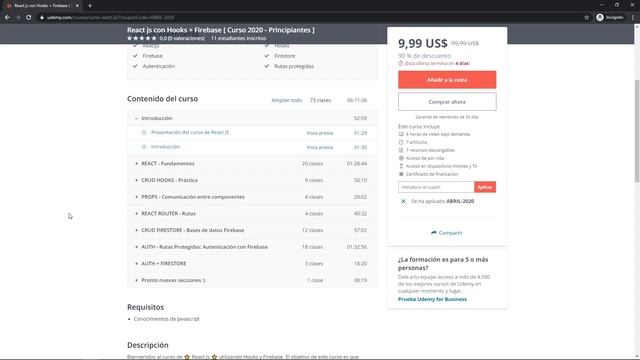Click the video icon next to 6 horas de vídeo
The width and height of the screenshot is (640, 360).
point(401,134)
